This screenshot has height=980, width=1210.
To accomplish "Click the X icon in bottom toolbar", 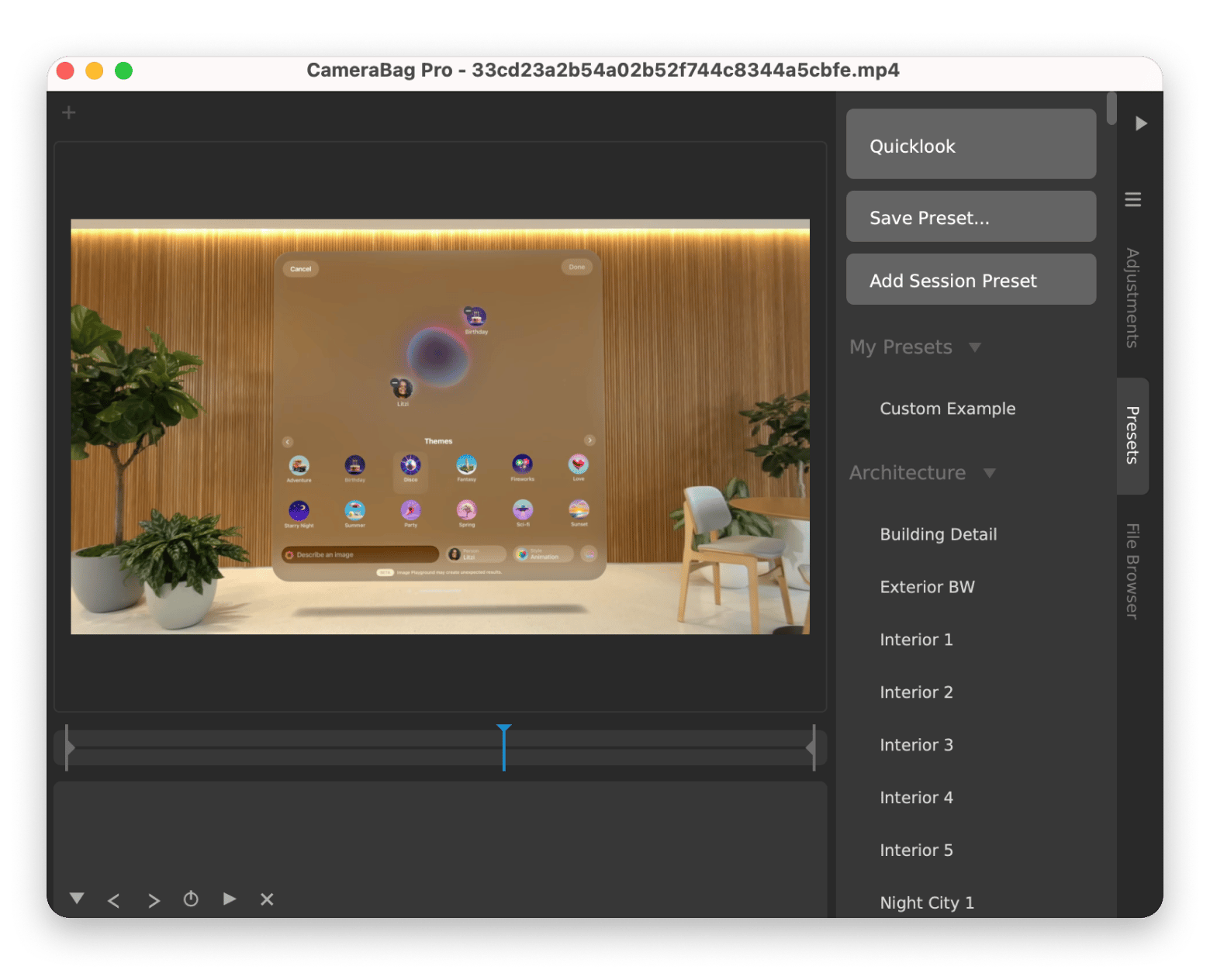I will pos(267,899).
